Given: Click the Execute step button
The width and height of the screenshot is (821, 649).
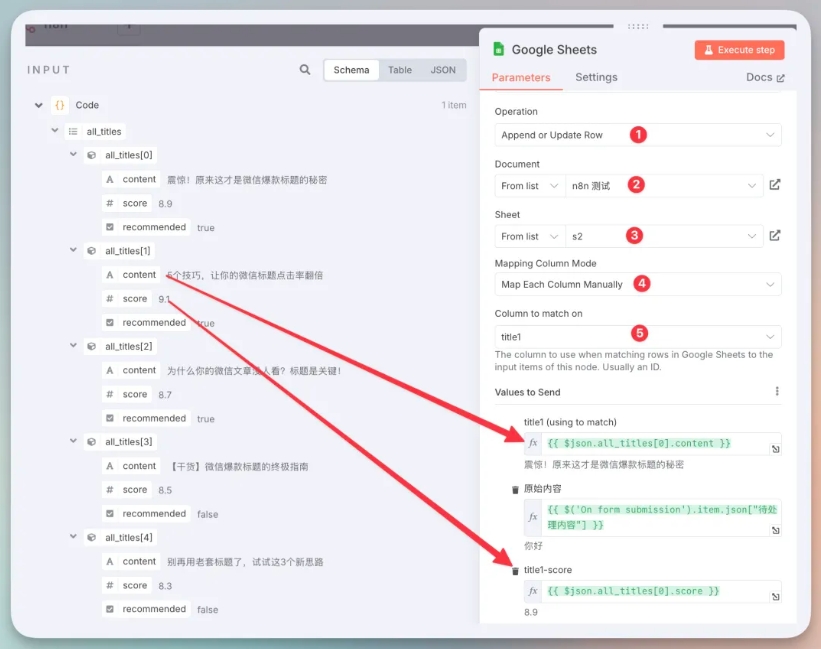Looking at the screenshot, I should pos(739,50).
